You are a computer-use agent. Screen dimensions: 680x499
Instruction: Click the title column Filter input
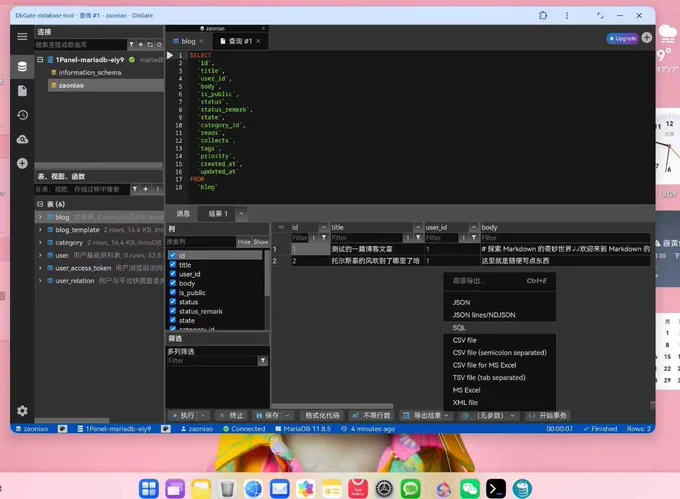367,238
